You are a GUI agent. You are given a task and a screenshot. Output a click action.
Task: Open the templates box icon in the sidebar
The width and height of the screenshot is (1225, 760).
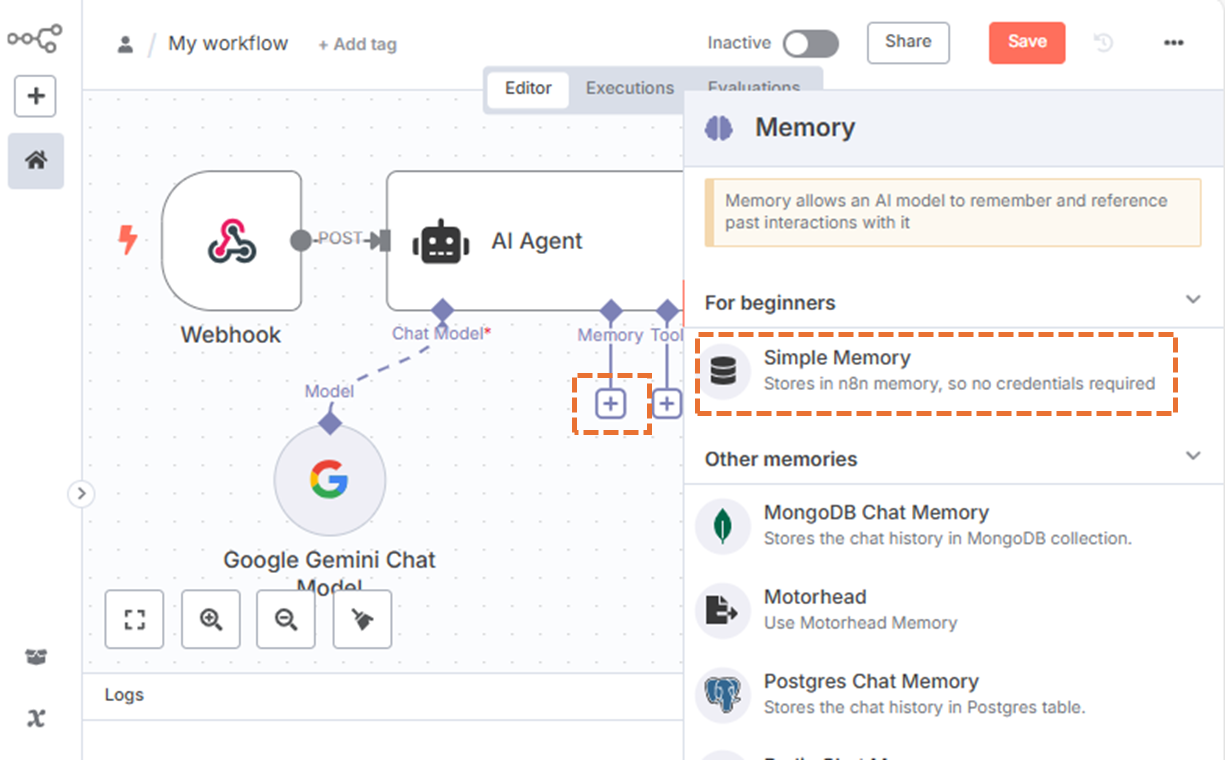pos(36,657)
